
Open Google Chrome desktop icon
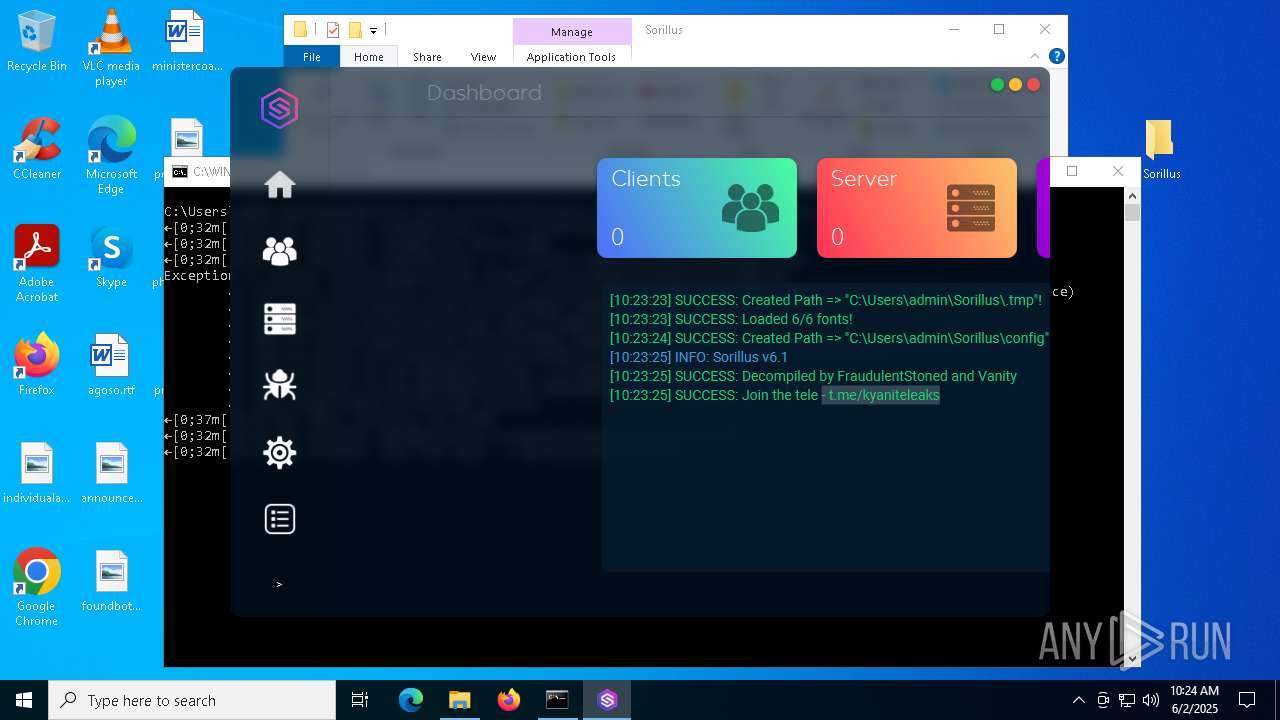(x=37, y=588)
